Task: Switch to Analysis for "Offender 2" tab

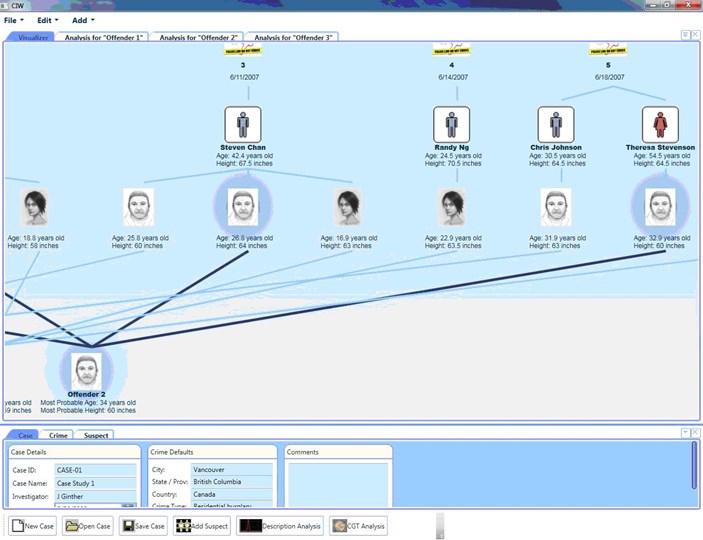Action: [198, 37]
